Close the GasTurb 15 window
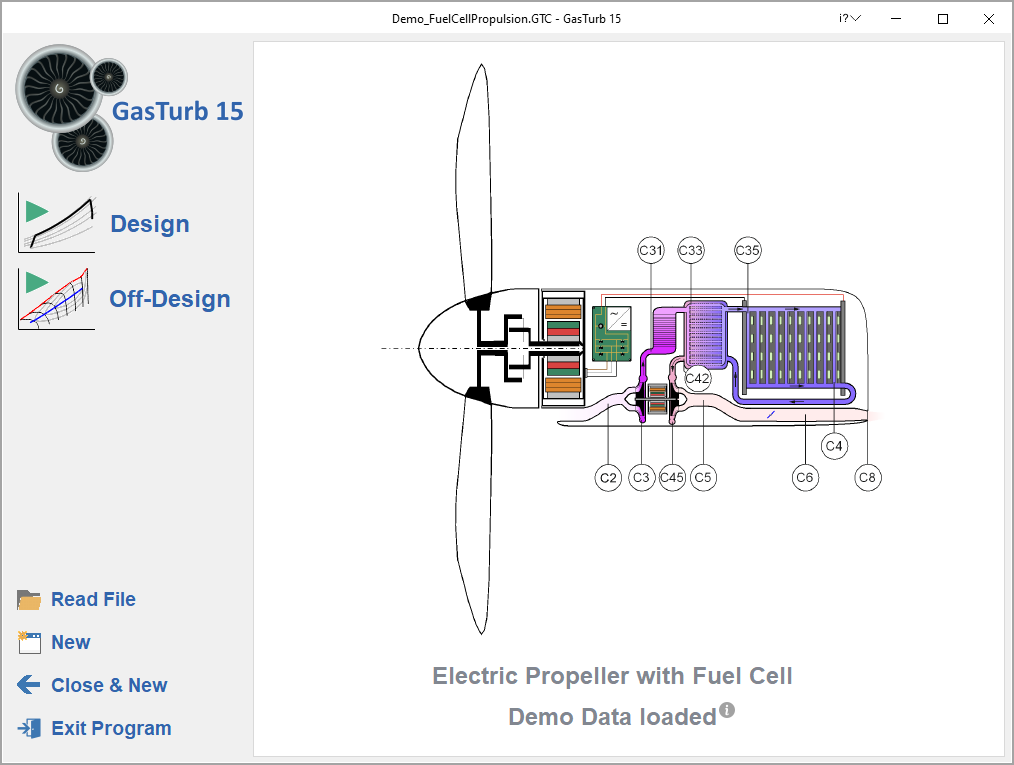Screen dimensions: 1014x765 [x=989, y=19]
